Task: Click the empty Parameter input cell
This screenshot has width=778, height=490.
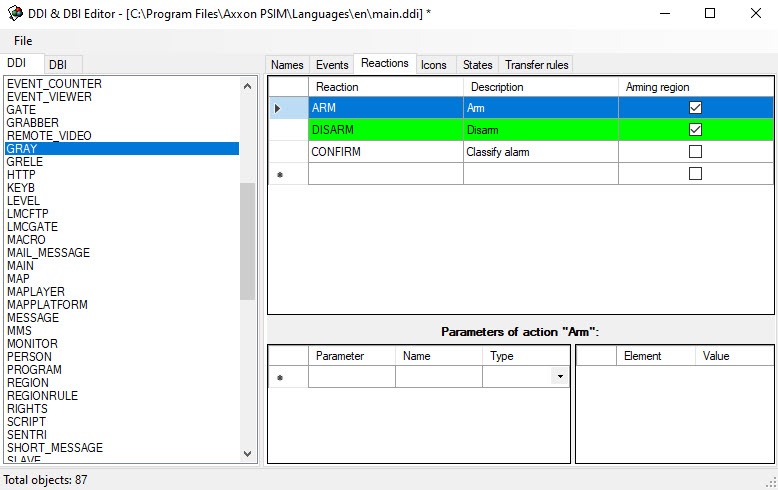Action: [x=351, y=377]
